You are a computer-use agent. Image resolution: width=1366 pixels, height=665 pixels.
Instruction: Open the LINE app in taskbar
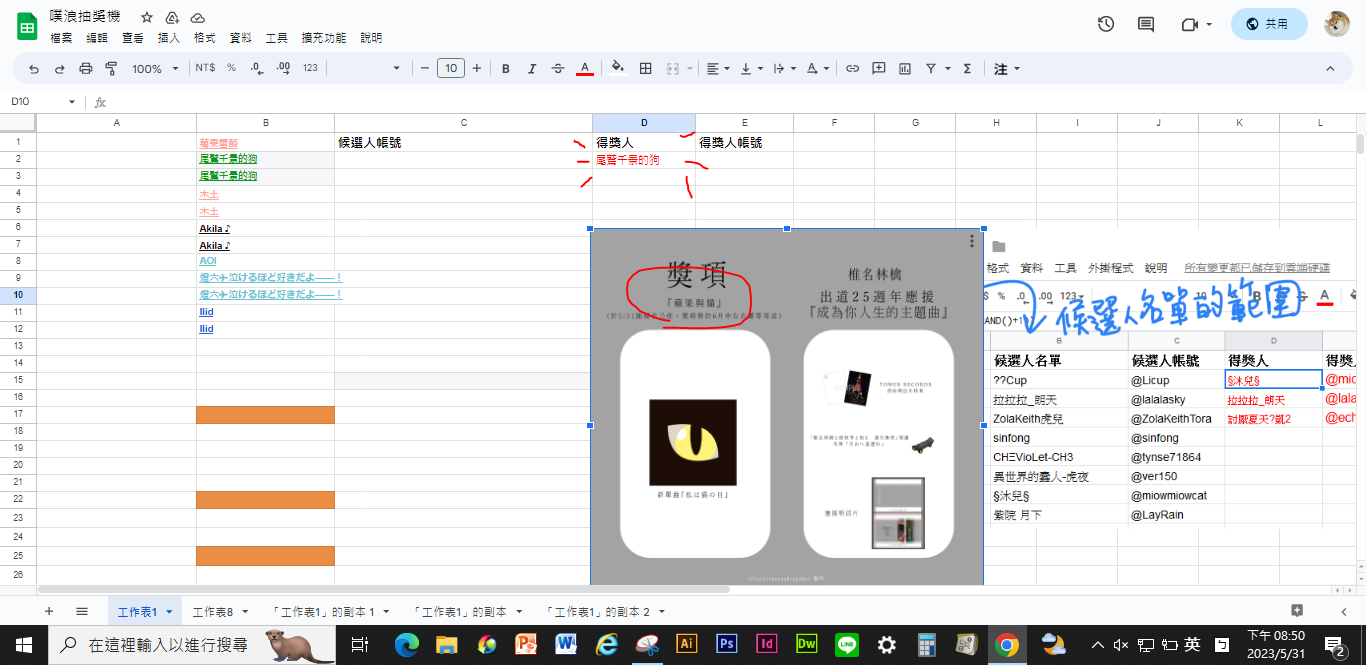[847, 645]
